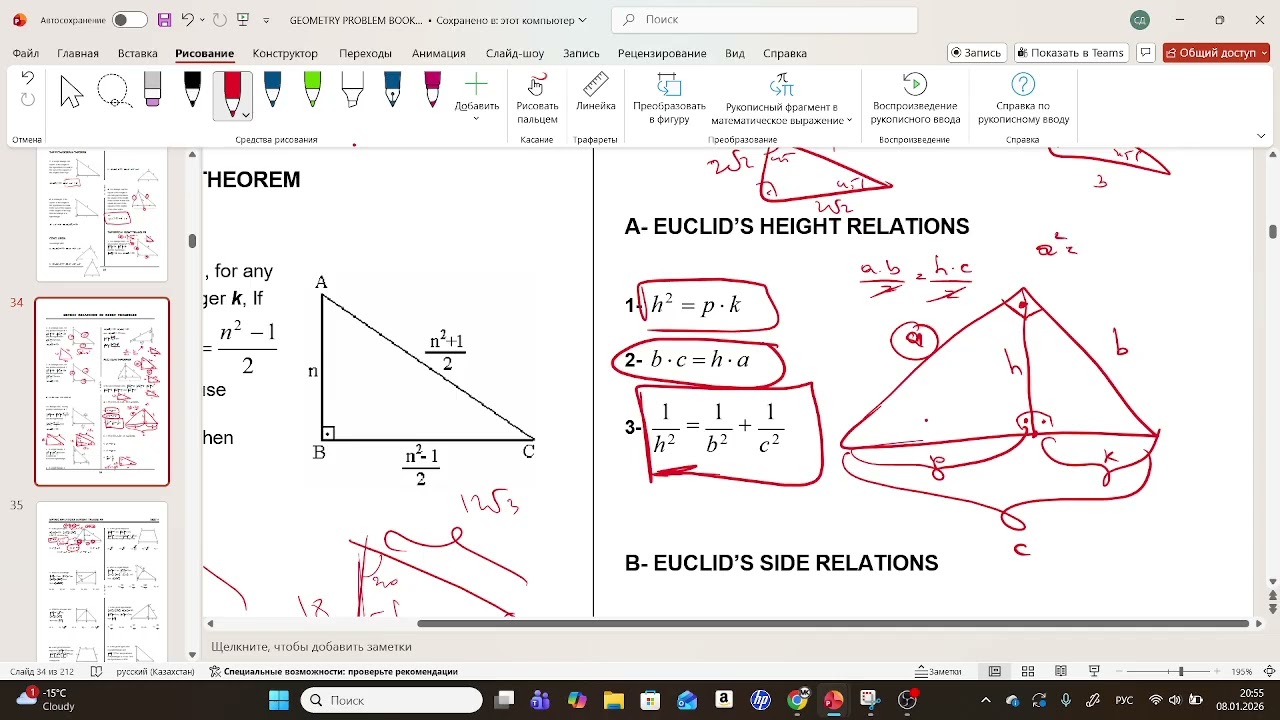Toggle Draw with Touch (Рисовать пальцем)
This screenshot has width=1280, height=720.
coord(537,98)
